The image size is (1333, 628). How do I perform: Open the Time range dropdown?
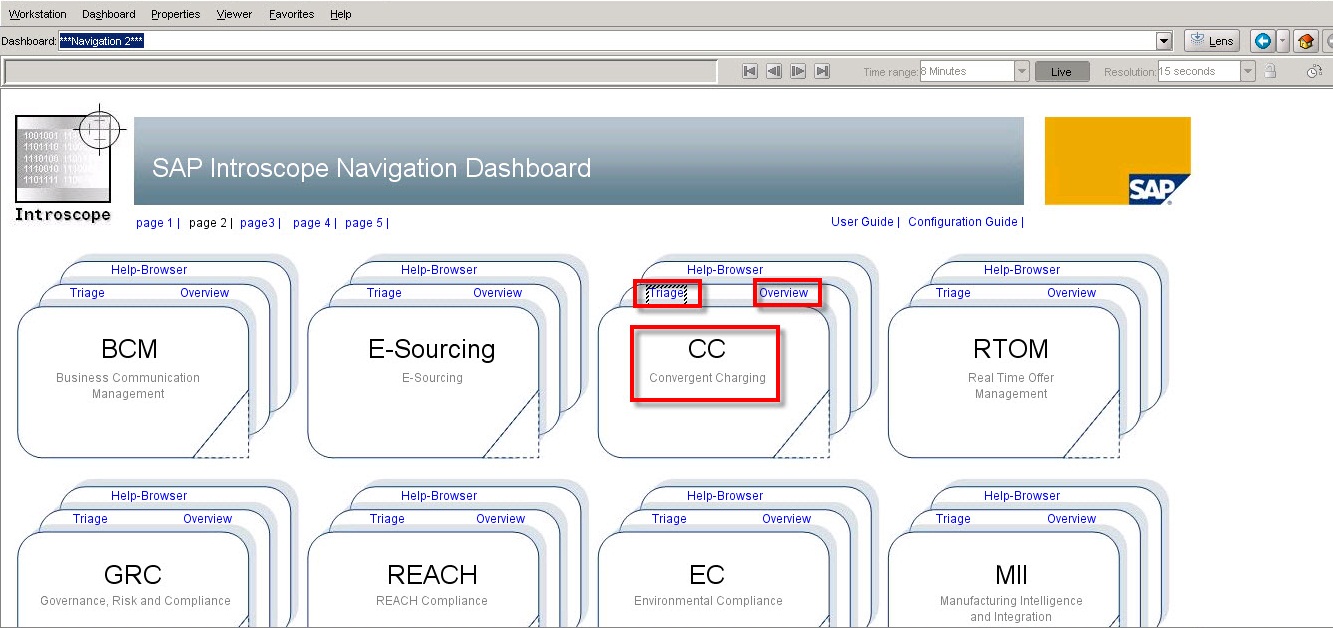[1021, 71]
